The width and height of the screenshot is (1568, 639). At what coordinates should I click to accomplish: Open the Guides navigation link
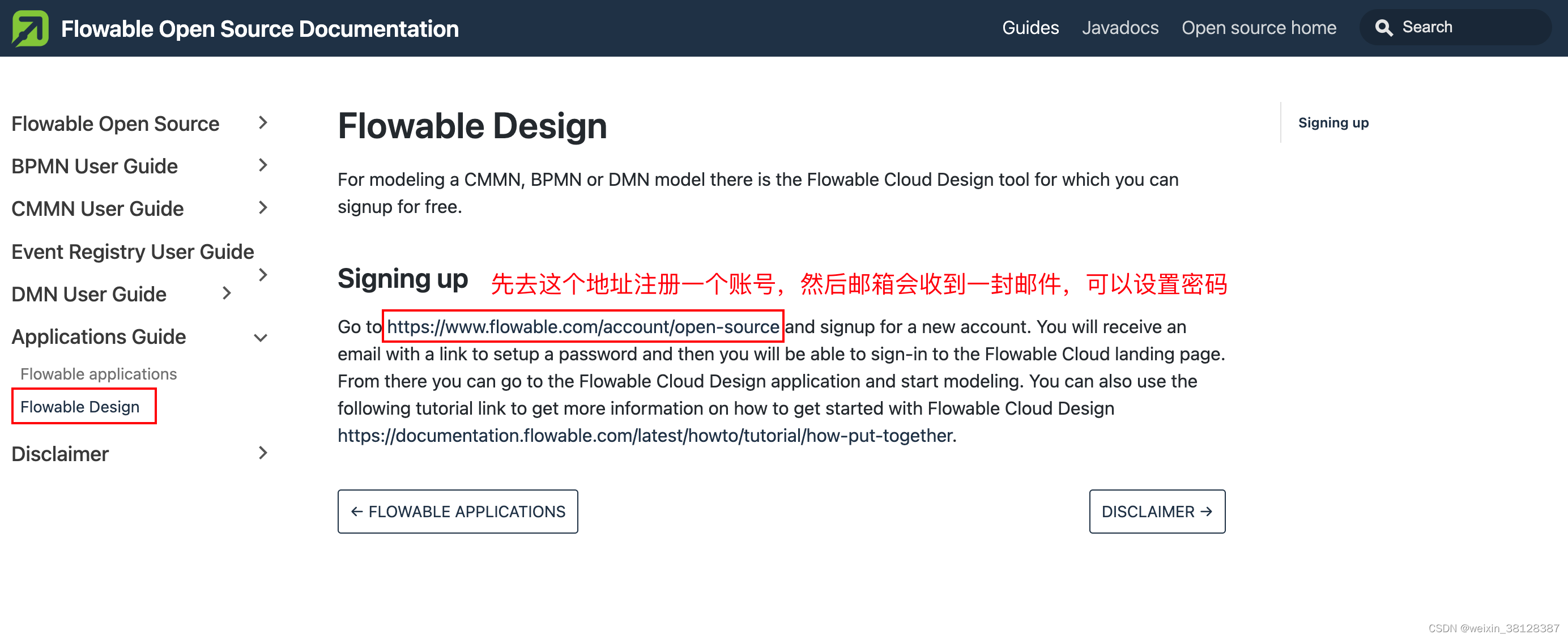coord(1030,27)
